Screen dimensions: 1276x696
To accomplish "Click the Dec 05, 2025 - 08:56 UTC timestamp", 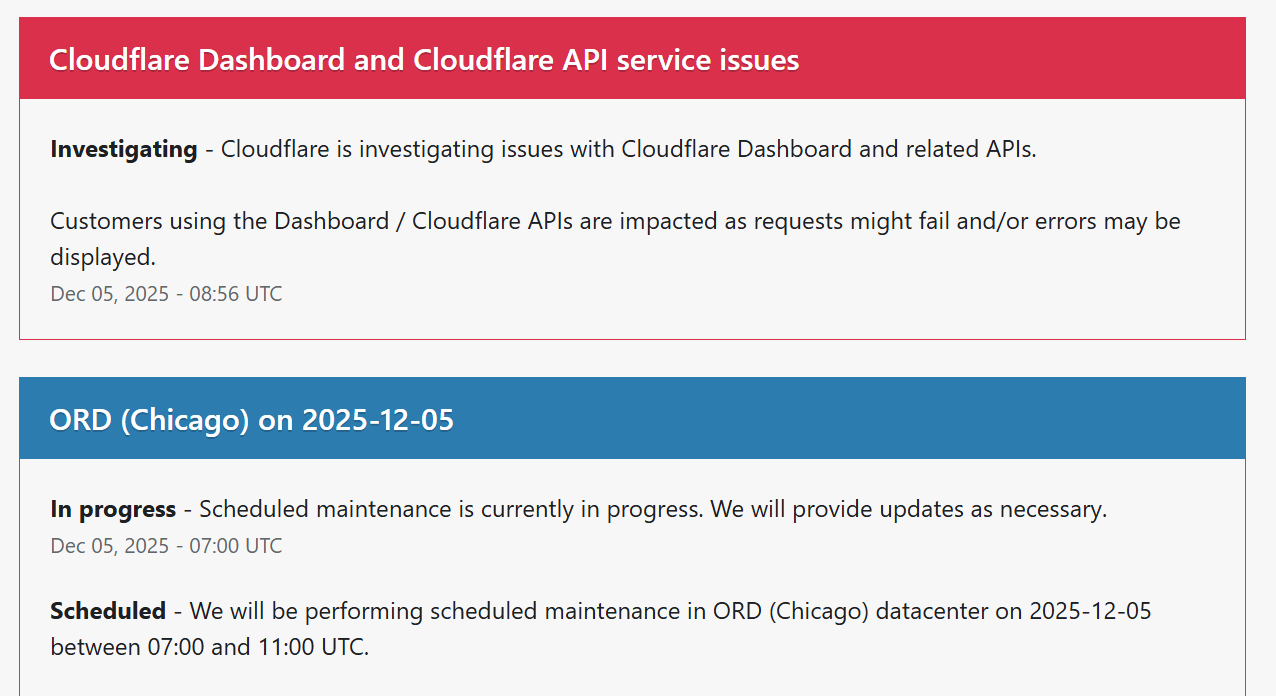I will tap(166, 294).
